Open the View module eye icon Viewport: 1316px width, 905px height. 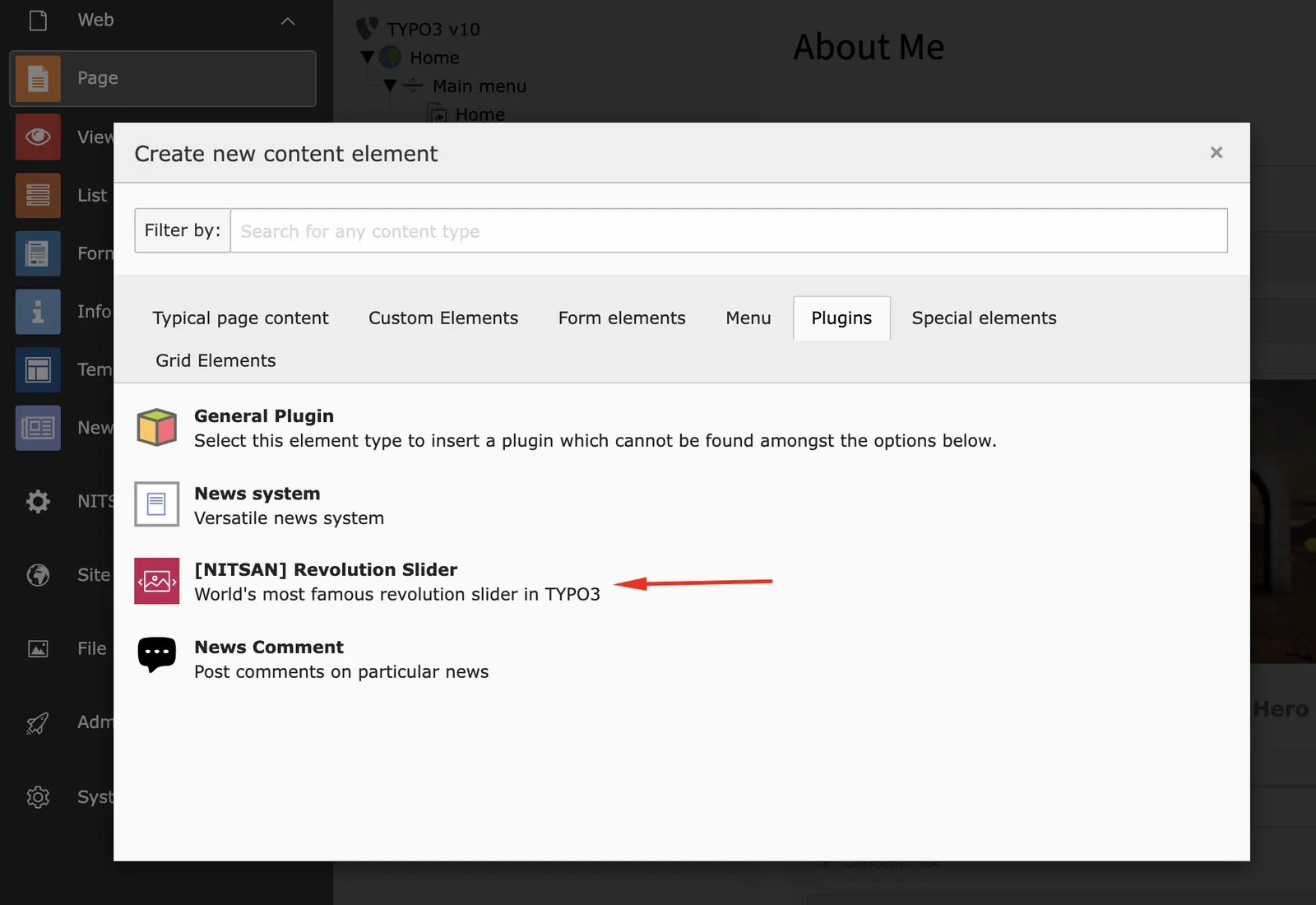coord(38,137)
